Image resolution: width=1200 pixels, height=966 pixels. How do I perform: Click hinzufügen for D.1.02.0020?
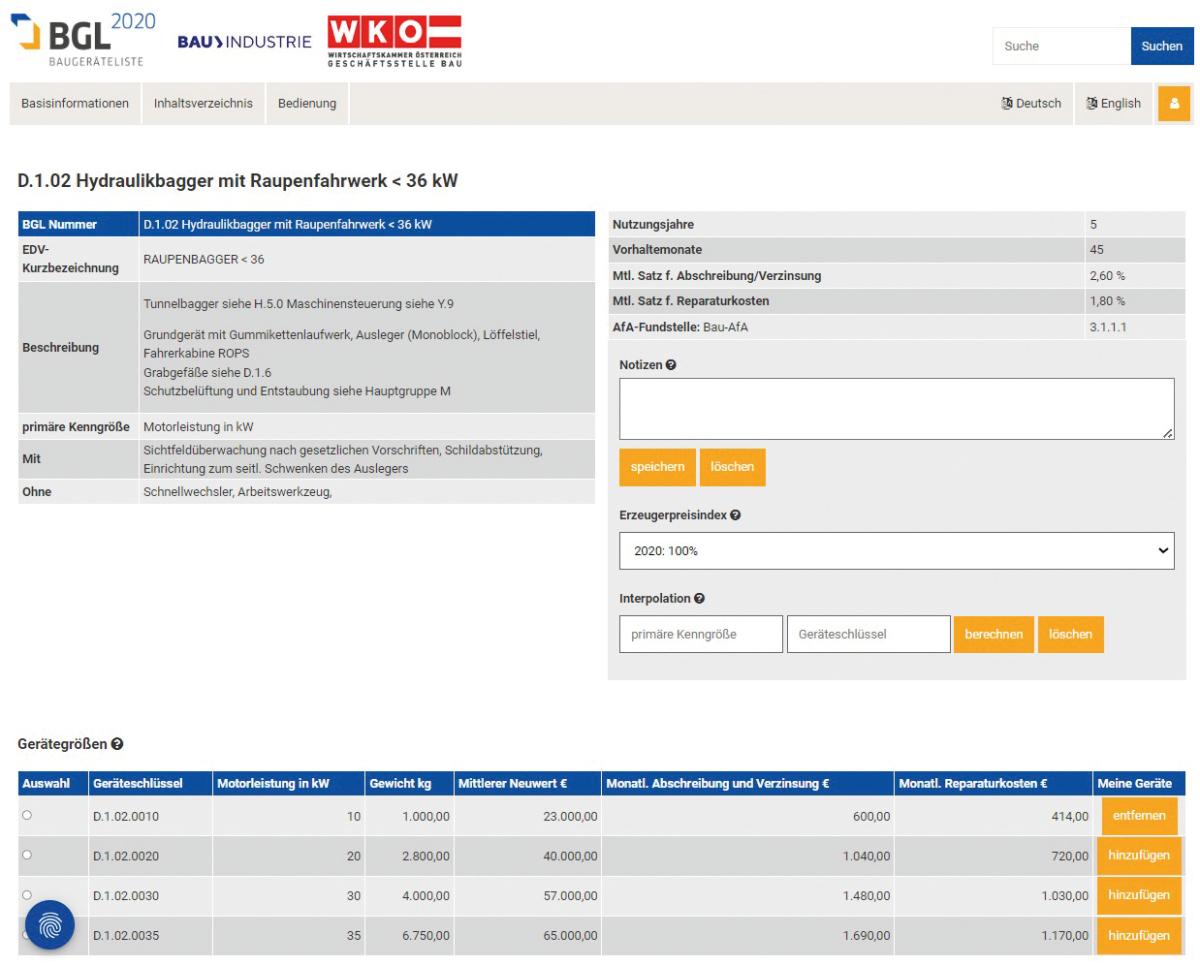tap(1139, 856)
